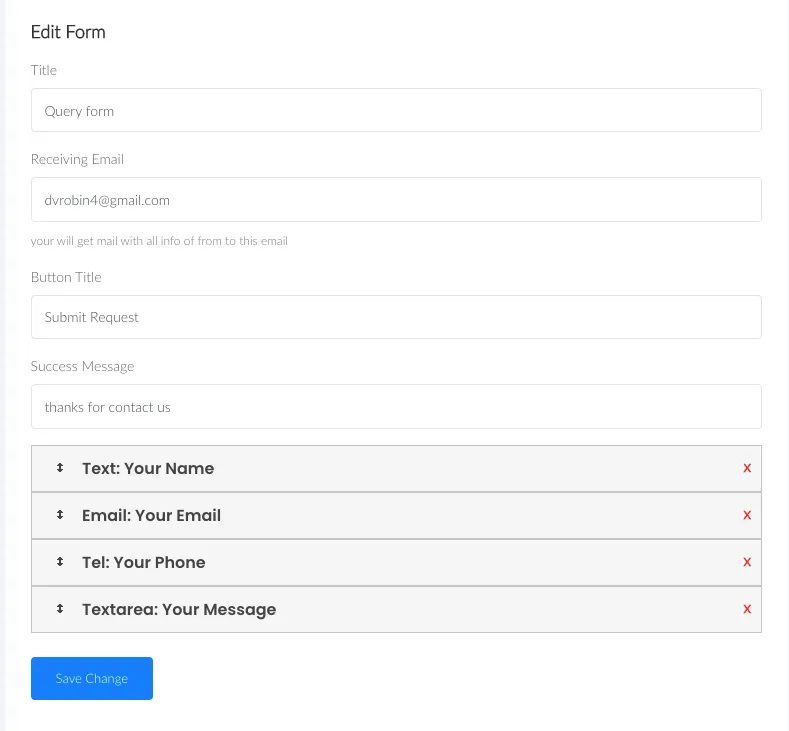Viewport: 789px width, 731px height.
Task: Click the Receiving Email input field
Action: point(396,199)
